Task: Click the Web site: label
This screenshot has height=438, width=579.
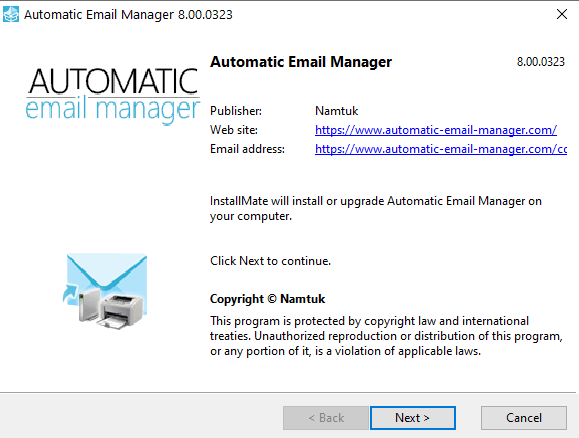Action: point(234,130)
